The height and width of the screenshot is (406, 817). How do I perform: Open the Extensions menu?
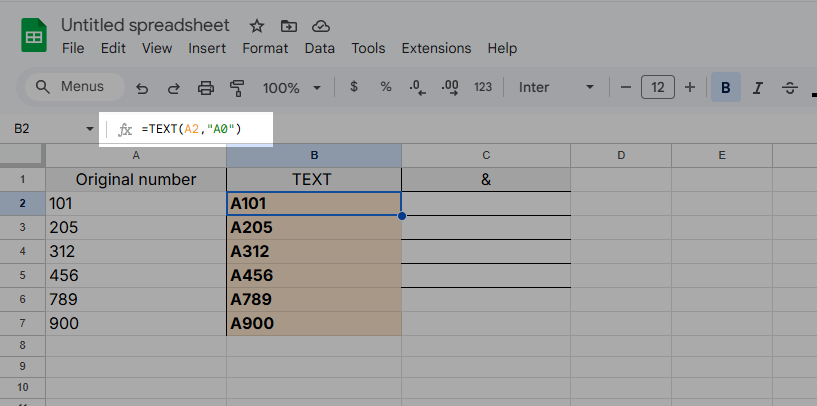click(436, 48)
